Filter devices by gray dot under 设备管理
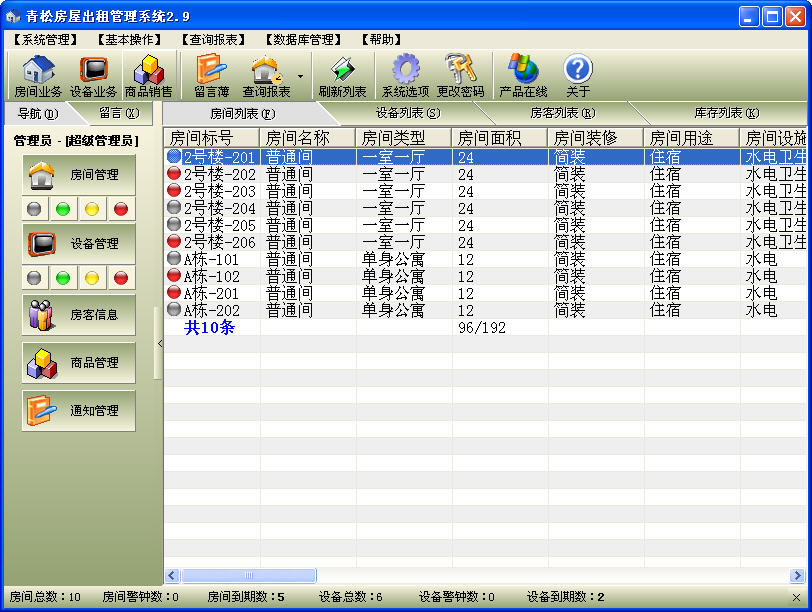The image size is (812, 612). [x=34, y=278]
